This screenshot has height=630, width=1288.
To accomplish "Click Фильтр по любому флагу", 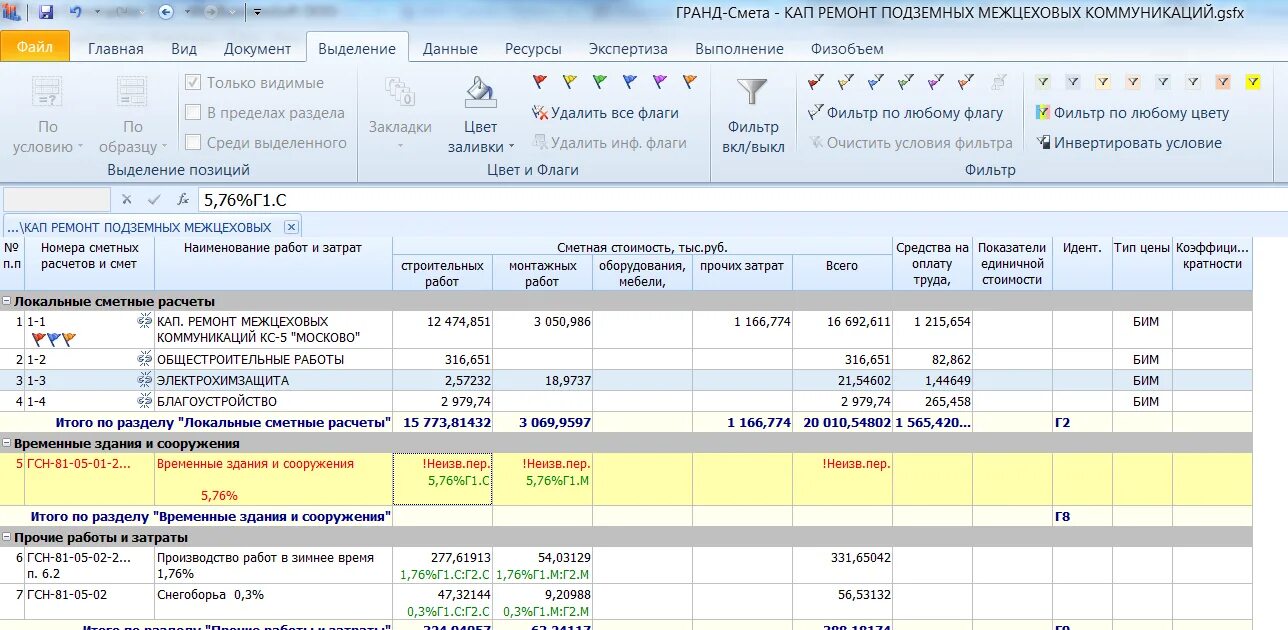I will tap(905, 113).
